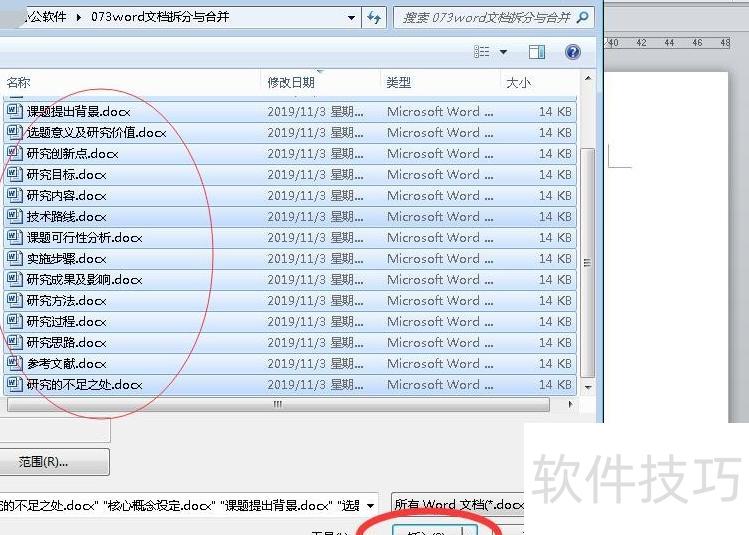Select file name 研究创新点.docx
Screen dimensions: 749x535
pos(72,153)
